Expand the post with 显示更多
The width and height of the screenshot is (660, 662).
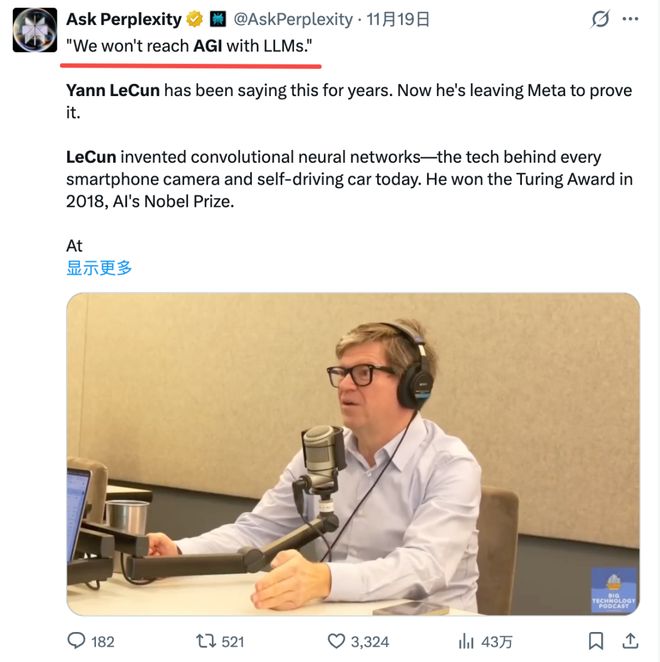[x=99, y=268]
